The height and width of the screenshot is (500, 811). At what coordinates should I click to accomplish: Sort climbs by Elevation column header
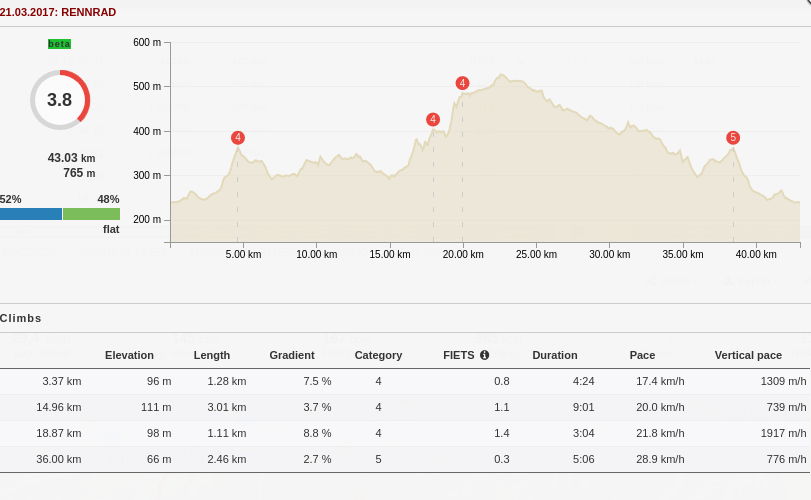pos(129,355)
